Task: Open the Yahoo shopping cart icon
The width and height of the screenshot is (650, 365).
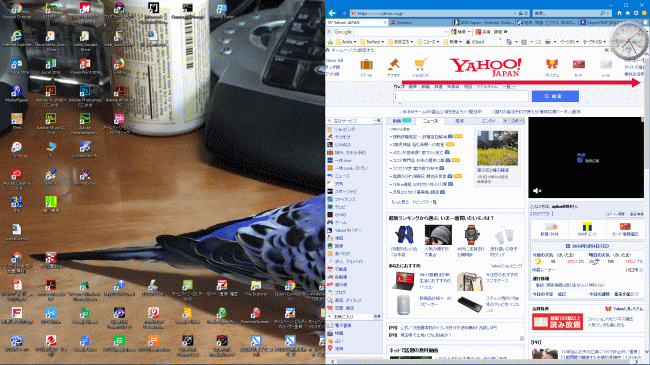Action: [x=420, y=67]
